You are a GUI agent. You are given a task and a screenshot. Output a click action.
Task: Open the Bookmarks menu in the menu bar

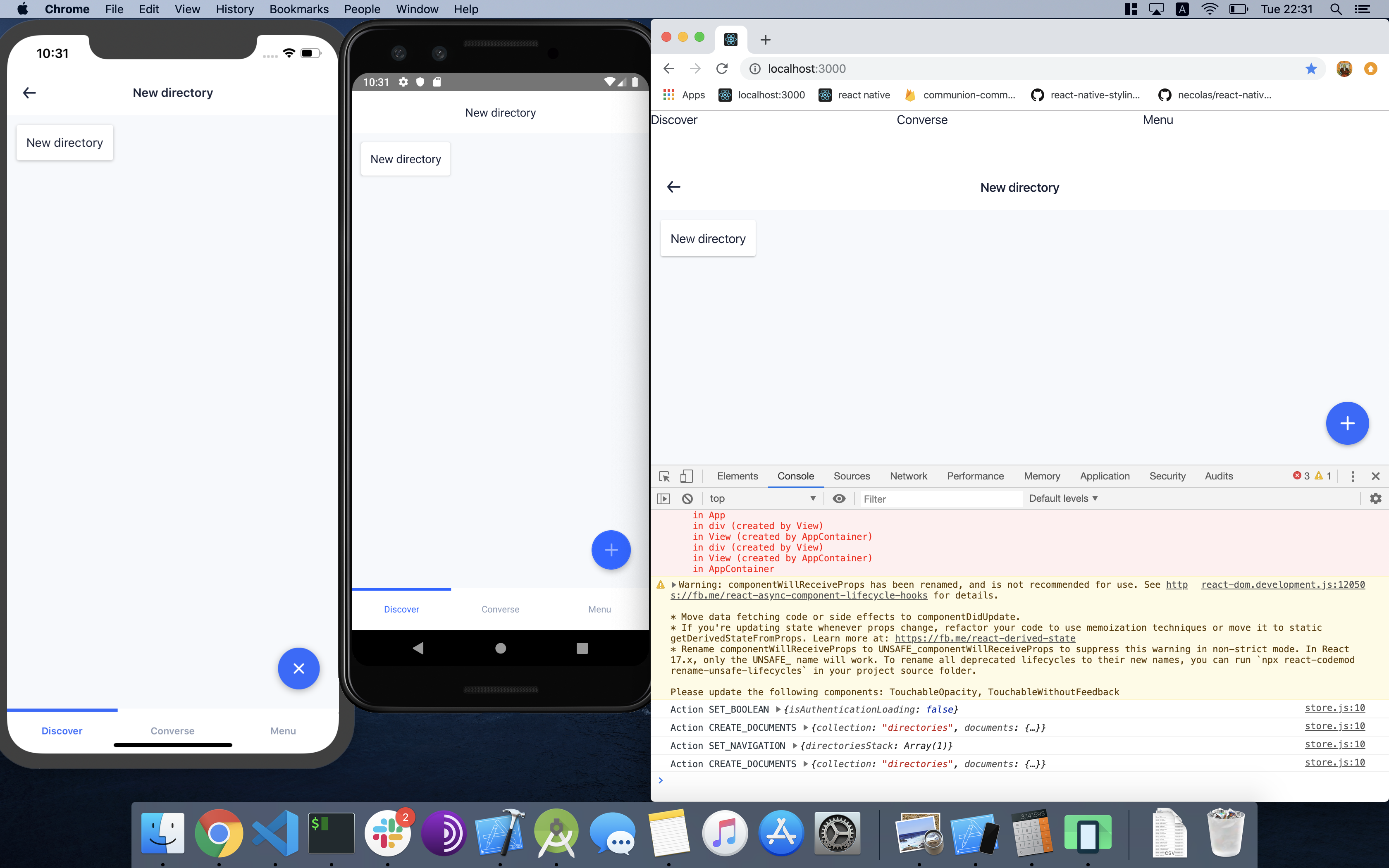(298, 9)
